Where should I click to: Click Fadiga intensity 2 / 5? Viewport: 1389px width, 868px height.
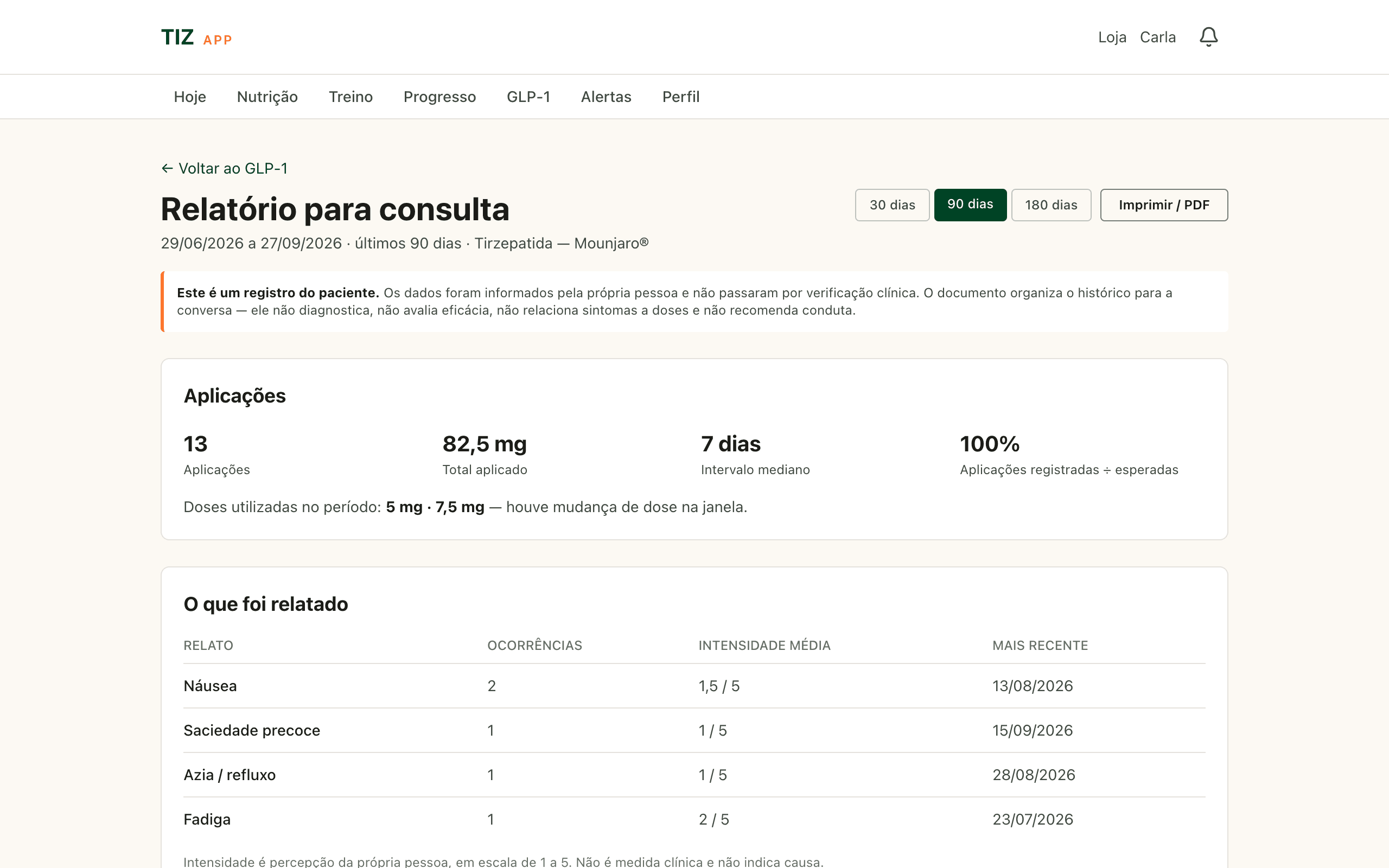[713, 819]
